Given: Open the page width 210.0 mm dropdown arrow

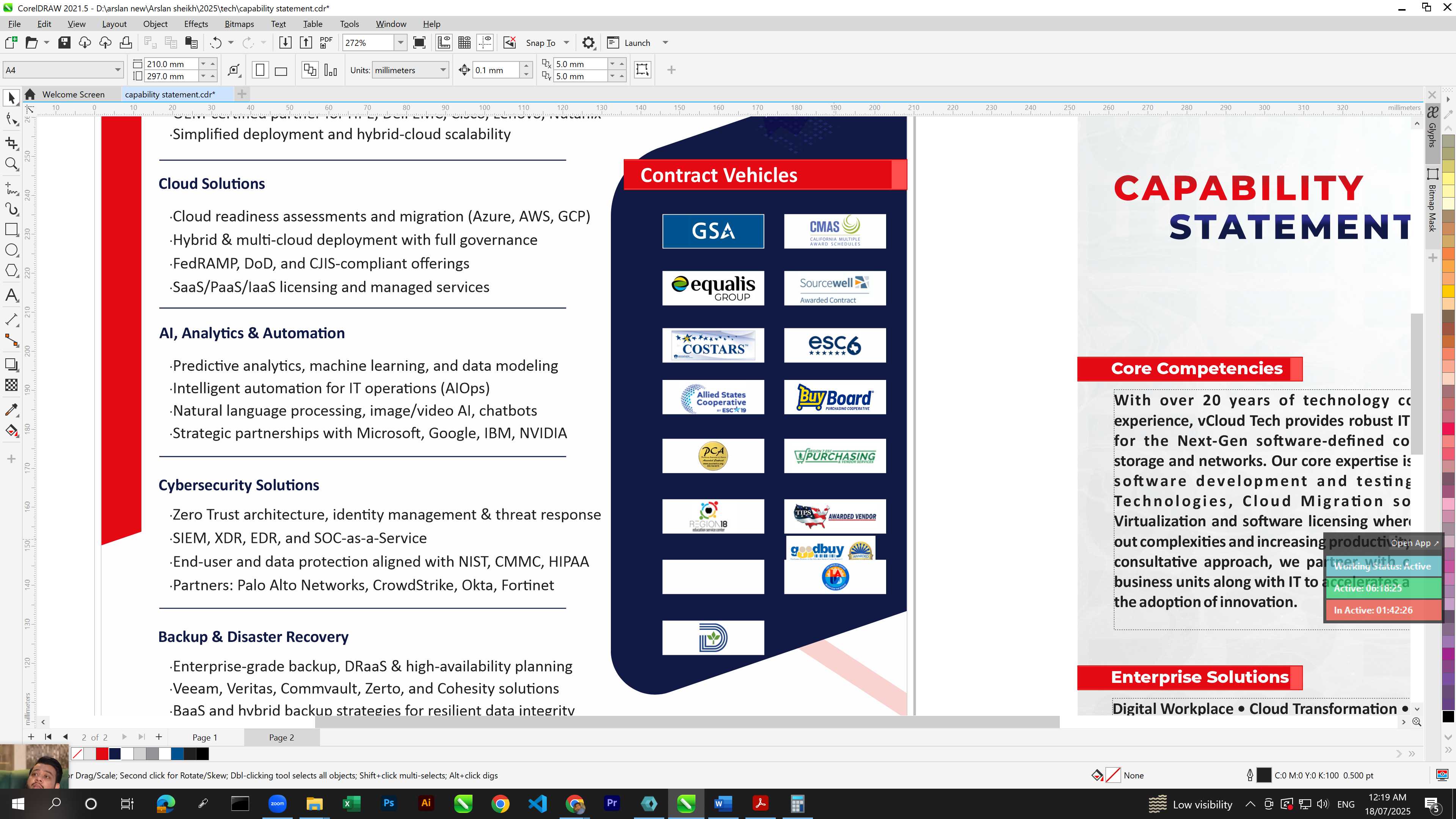Looking at the screenshot, I should 204,64.
